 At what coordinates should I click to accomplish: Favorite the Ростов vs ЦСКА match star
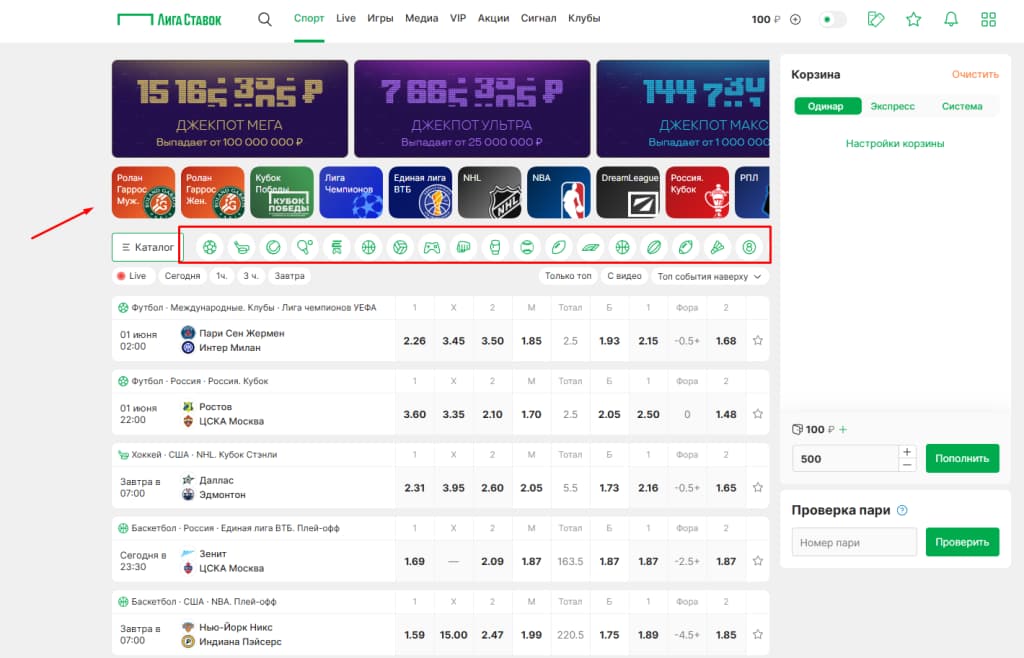click(x=758, y=414)
